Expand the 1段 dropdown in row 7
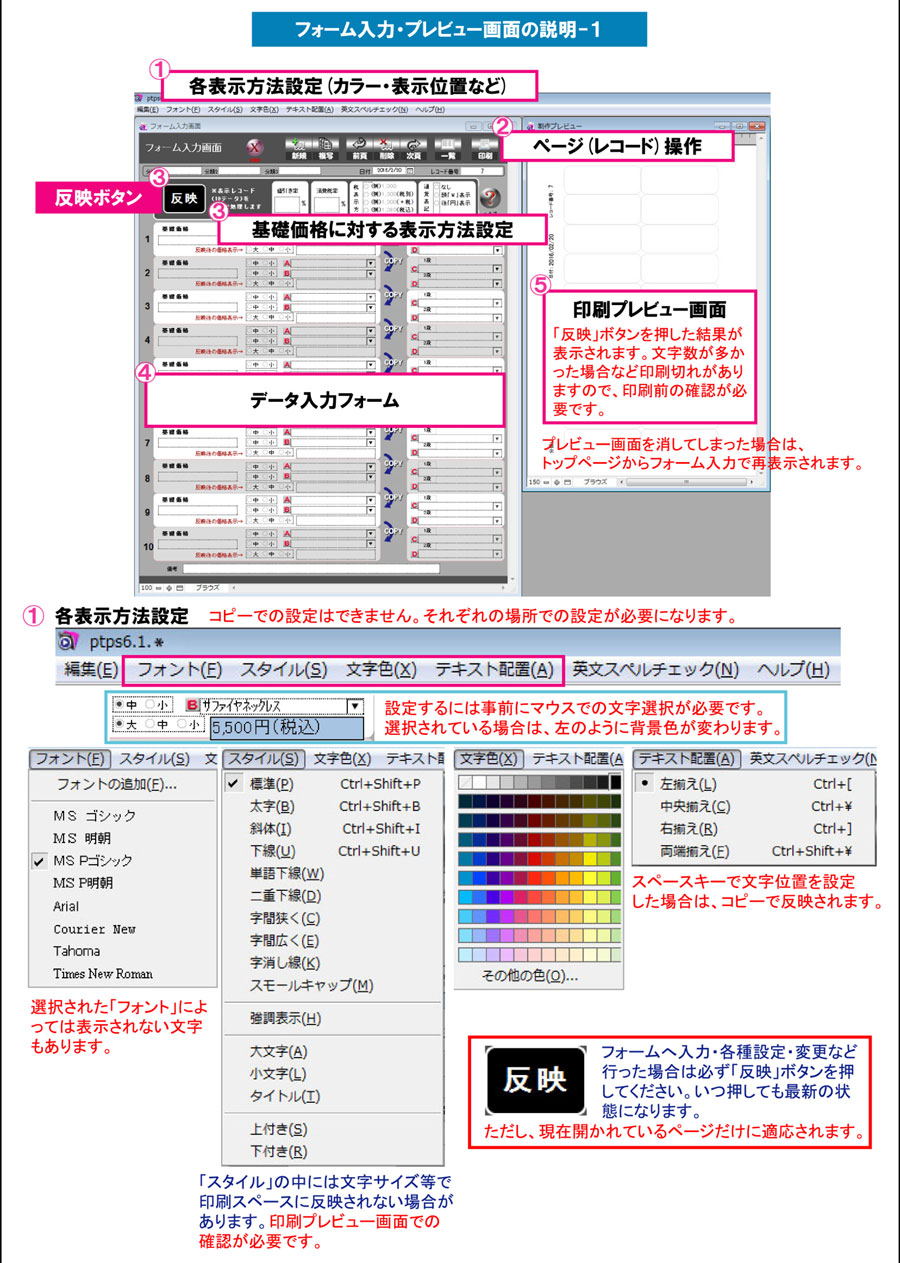Image resolution: width=900 pixels, height=1263 pixels. click(497, 439)
